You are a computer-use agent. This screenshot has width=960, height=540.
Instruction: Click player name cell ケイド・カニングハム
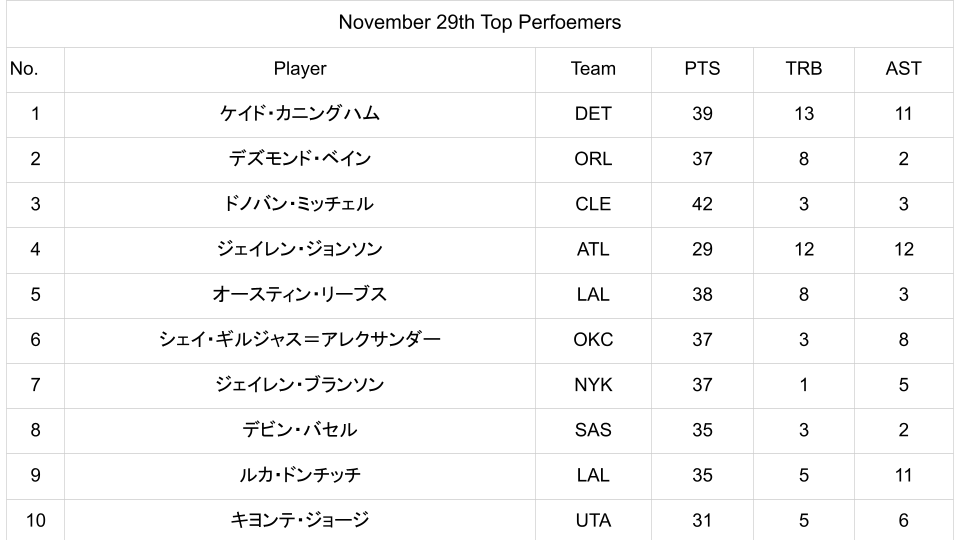(x=300, y=114)
